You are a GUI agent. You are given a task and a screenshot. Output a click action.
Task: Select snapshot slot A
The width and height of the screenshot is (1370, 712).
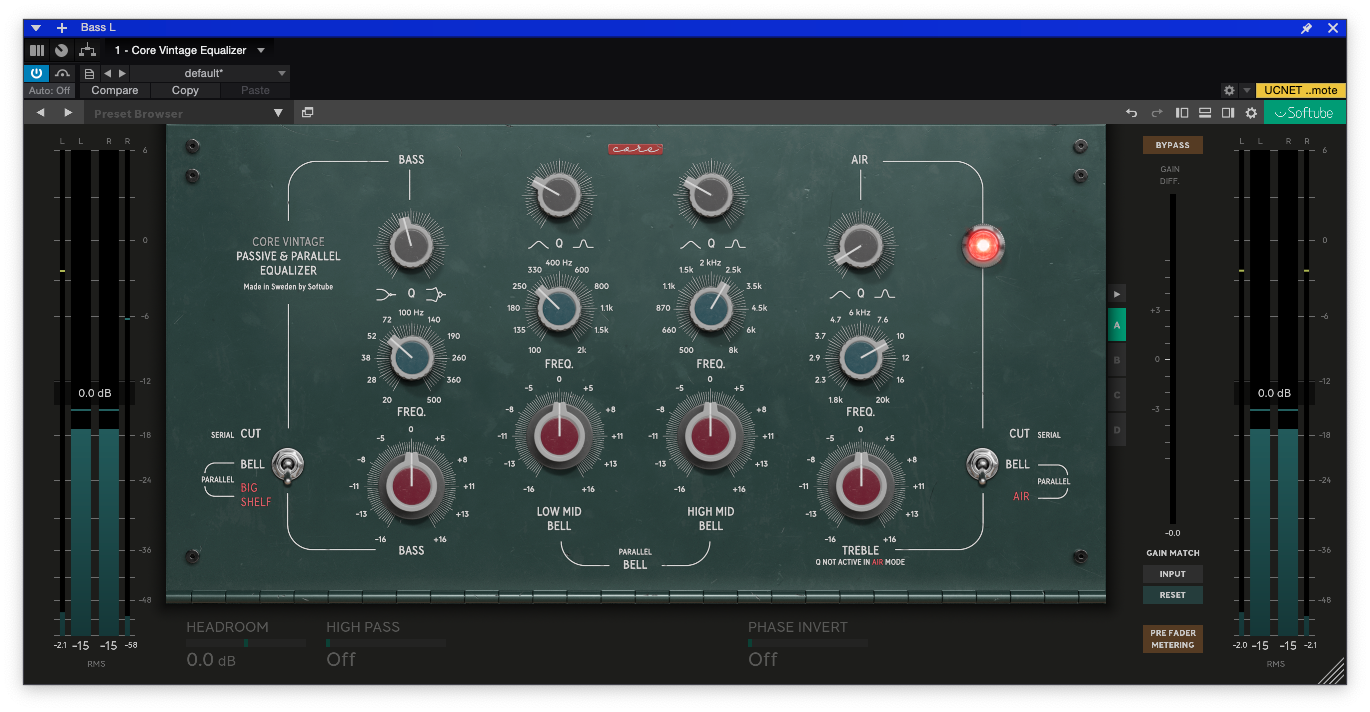coord(1117,325)
